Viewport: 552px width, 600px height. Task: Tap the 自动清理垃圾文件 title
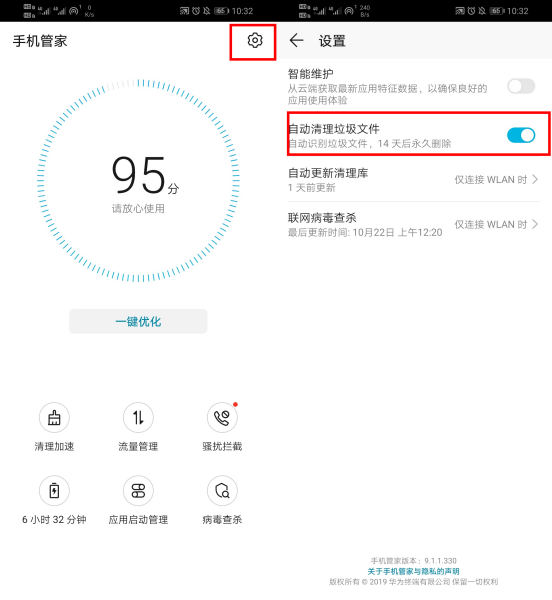[x=334, y=129]
